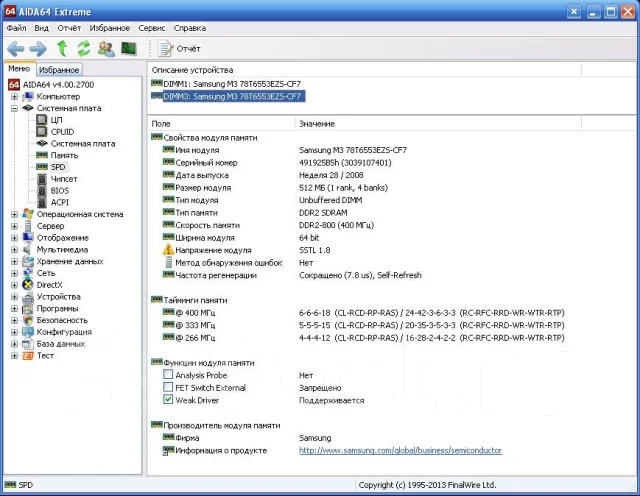This screenshot has height=496, width=640.
Task: Click the Программы icon in tree
Action: (x=28, y=309)
